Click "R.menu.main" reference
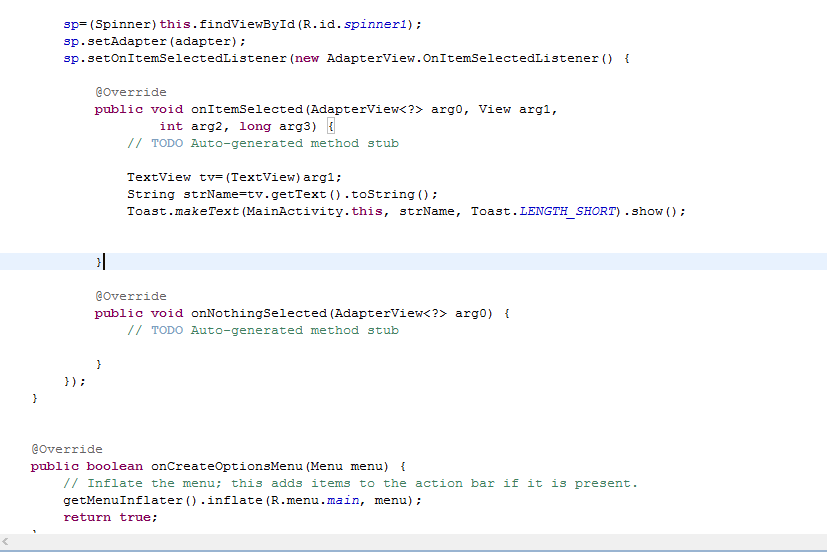 [315, 500]
